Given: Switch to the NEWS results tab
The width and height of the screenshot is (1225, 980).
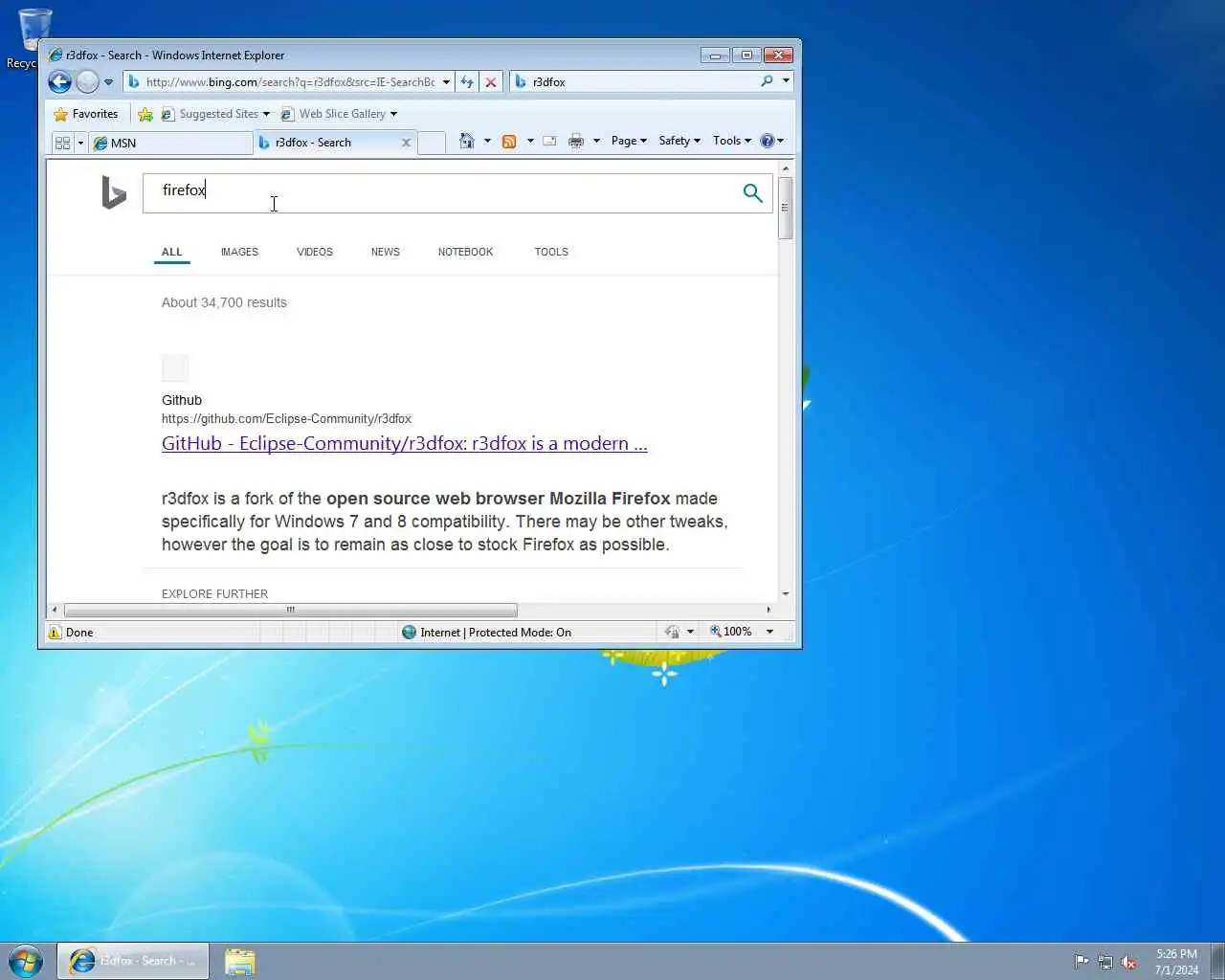Looking at the screenshot, I should pyautogui.click(x=386, y=252).
